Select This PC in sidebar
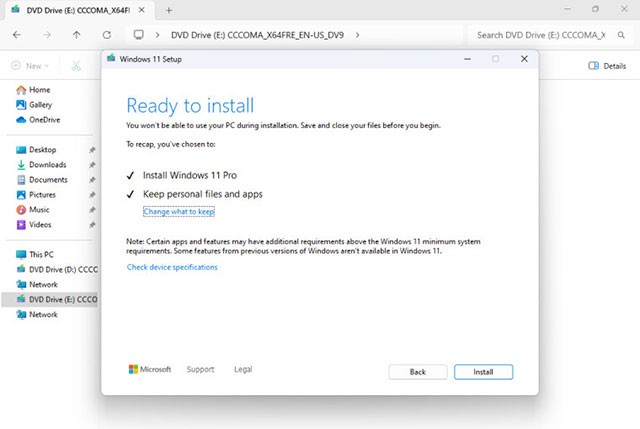This screenshot has height=429, width=640. (x=42, y=254)
